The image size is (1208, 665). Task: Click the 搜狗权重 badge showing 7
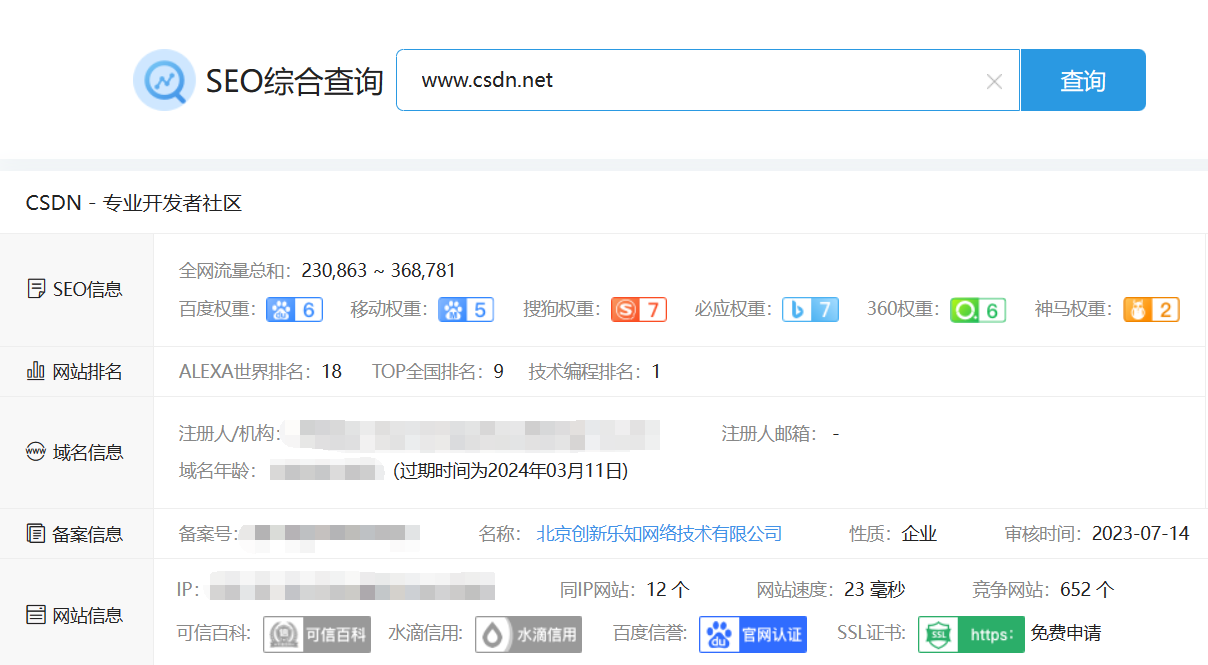639,310
